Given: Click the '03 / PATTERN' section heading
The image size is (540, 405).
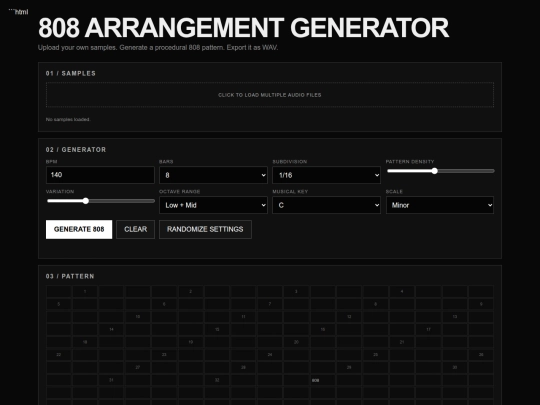Looking at the screenshot, I should tap(70, 276).
